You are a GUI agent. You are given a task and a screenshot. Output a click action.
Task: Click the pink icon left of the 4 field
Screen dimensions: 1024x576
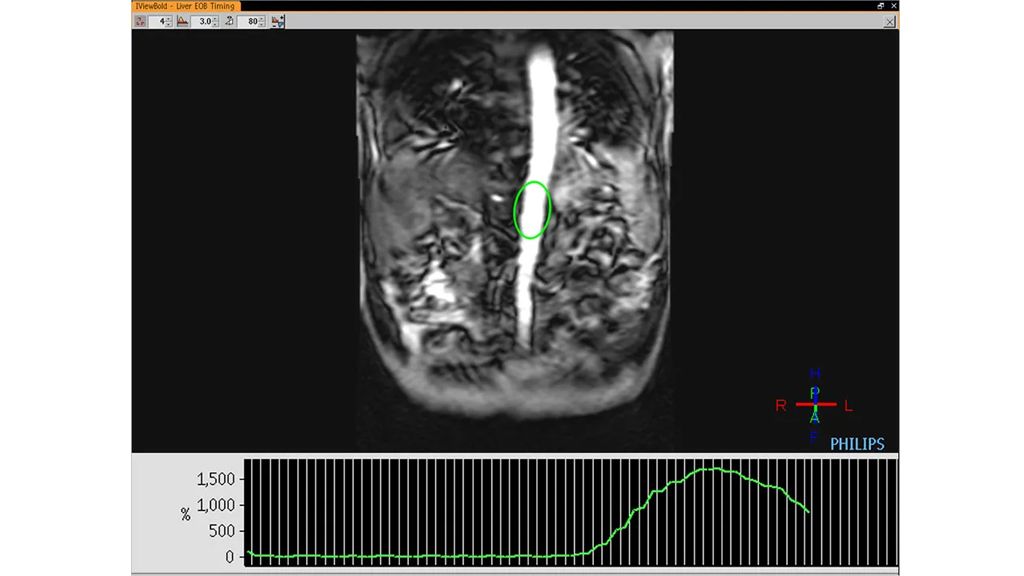(x=140, y=22)
